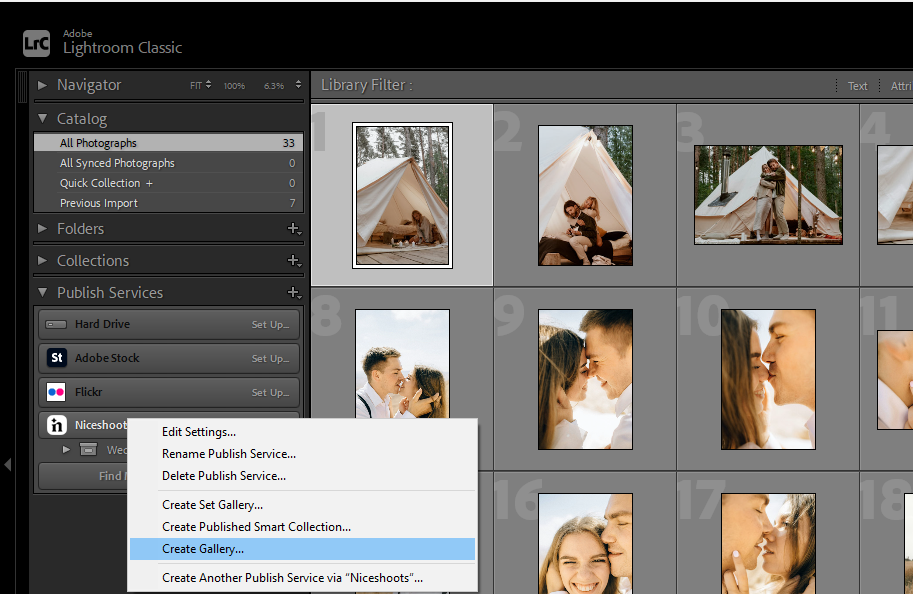
Task: Choose Edit Settings from context menu
Action: (x=302, y=432)
